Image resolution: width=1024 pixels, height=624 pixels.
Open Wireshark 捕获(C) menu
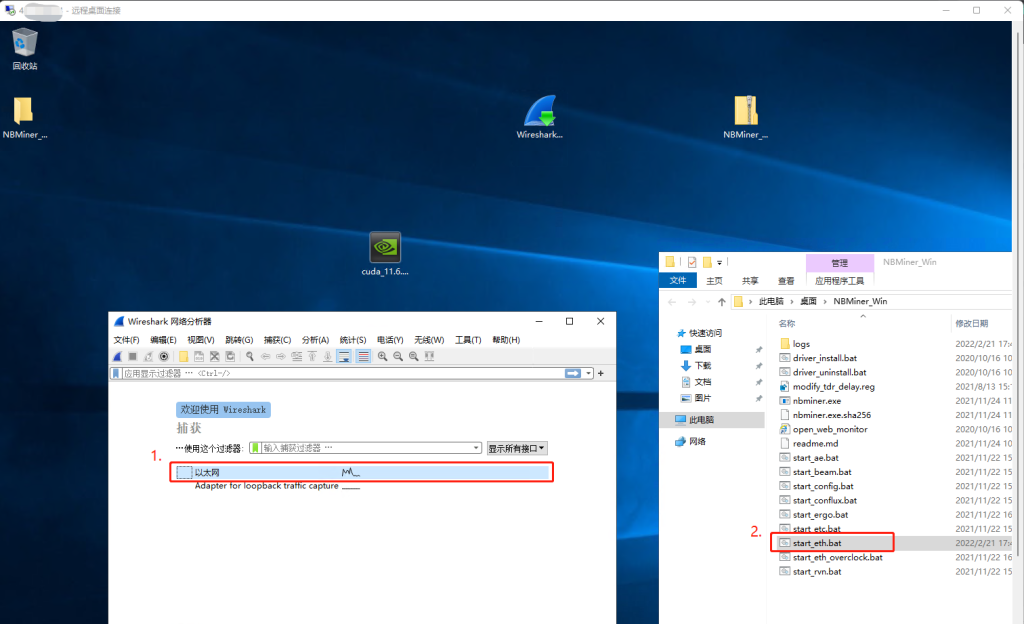pyautogui.click(x=278, y=340)
